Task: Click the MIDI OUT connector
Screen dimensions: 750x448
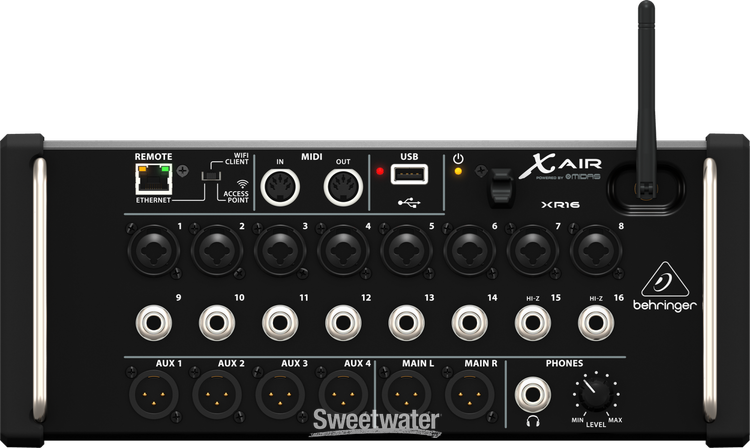Action: [343, 185]
